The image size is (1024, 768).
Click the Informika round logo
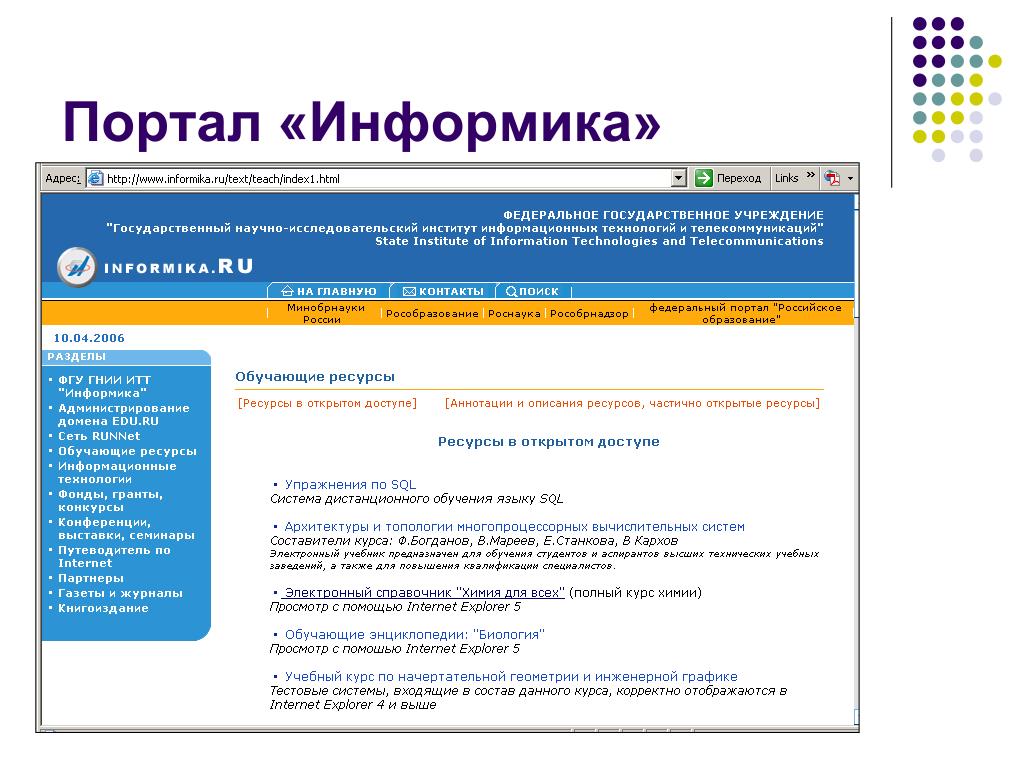pos(76,266)
